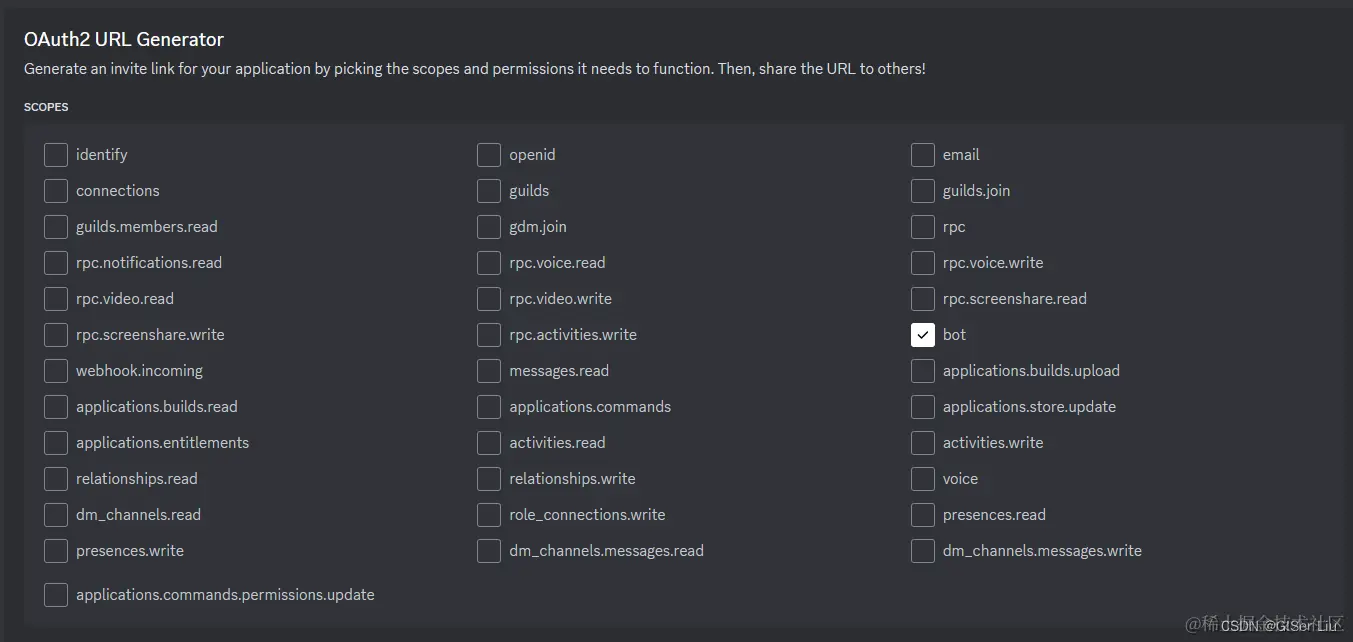Select rpc.video.read checkbox

56,299
